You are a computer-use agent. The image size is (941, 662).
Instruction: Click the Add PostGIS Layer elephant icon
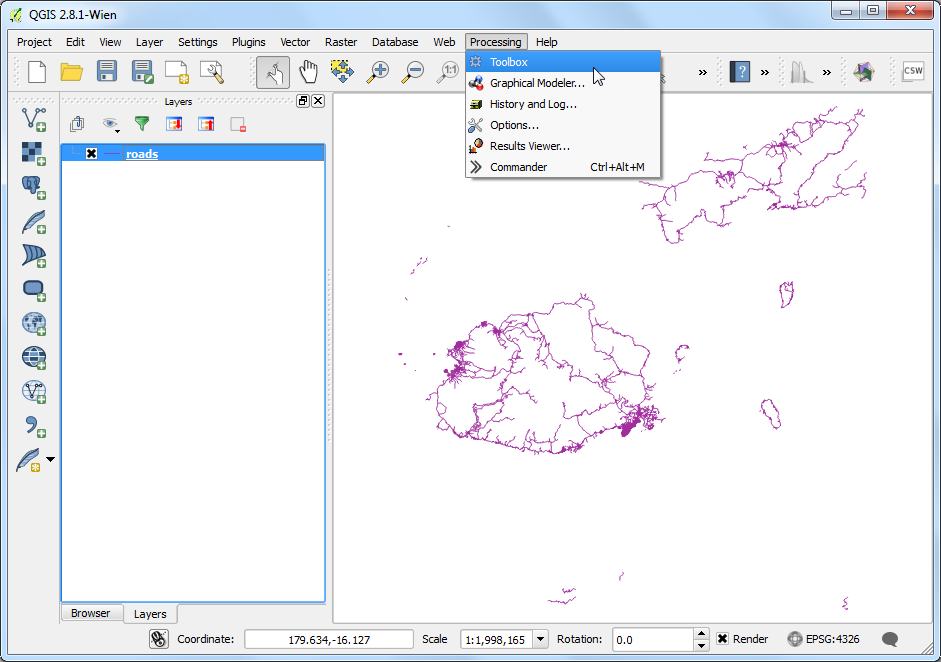(x=33, y=187)
